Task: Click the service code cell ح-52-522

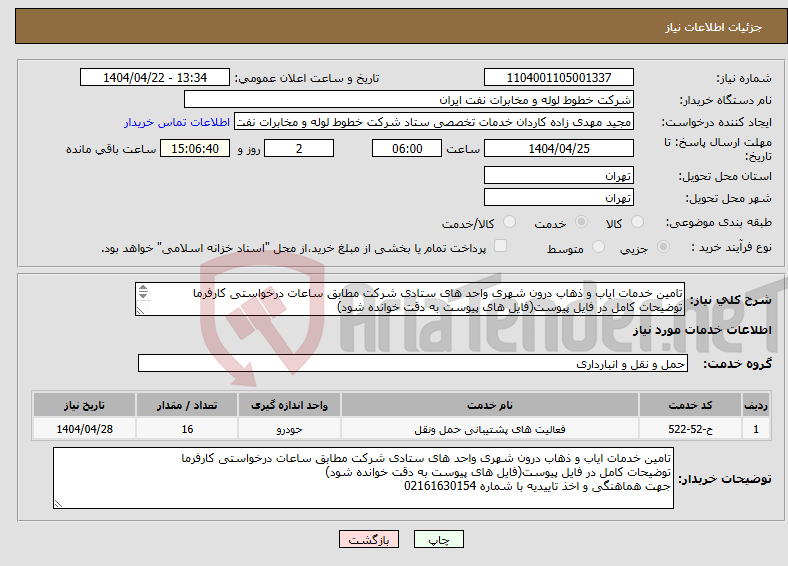Action: (x=691, y=429)
